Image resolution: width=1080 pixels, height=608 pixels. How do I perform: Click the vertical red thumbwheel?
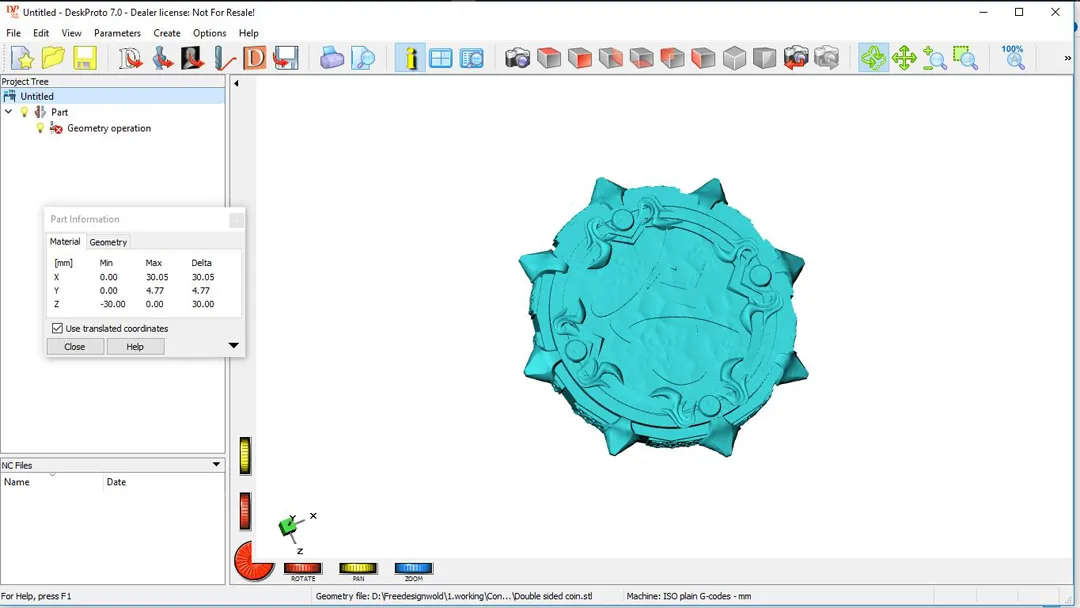245,511
